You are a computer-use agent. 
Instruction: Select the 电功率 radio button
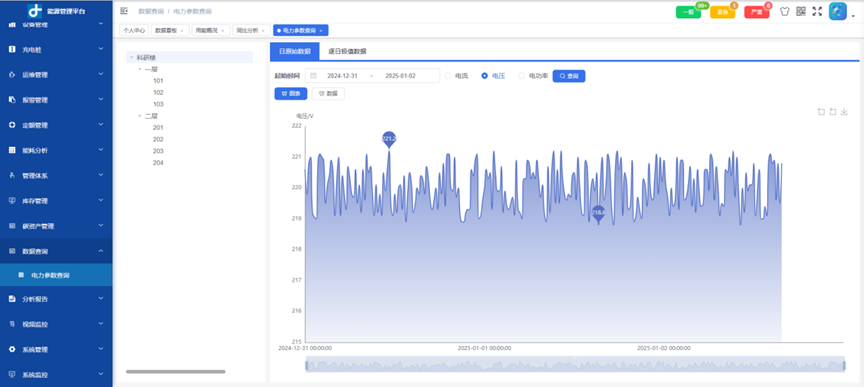(x=521, y=76)
